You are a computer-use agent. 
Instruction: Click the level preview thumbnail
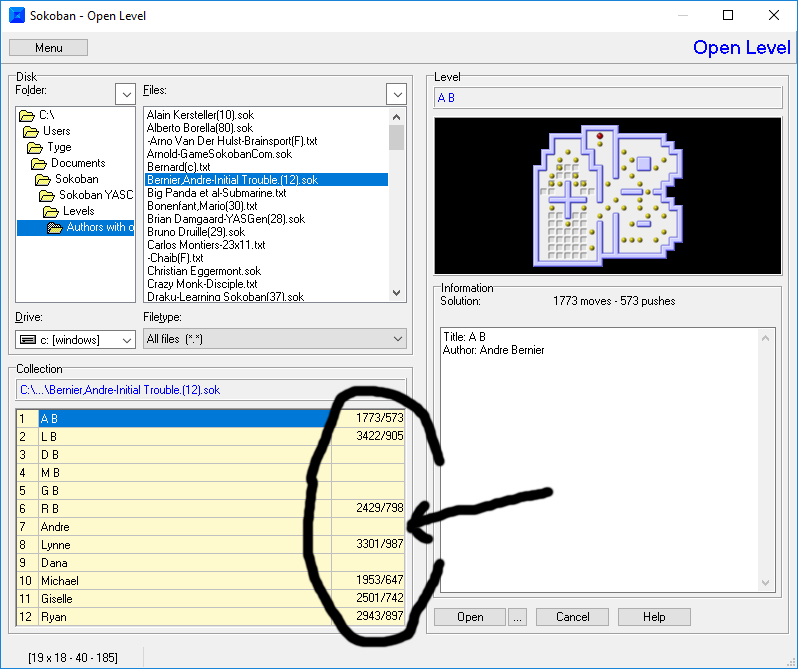pos(607,196)
